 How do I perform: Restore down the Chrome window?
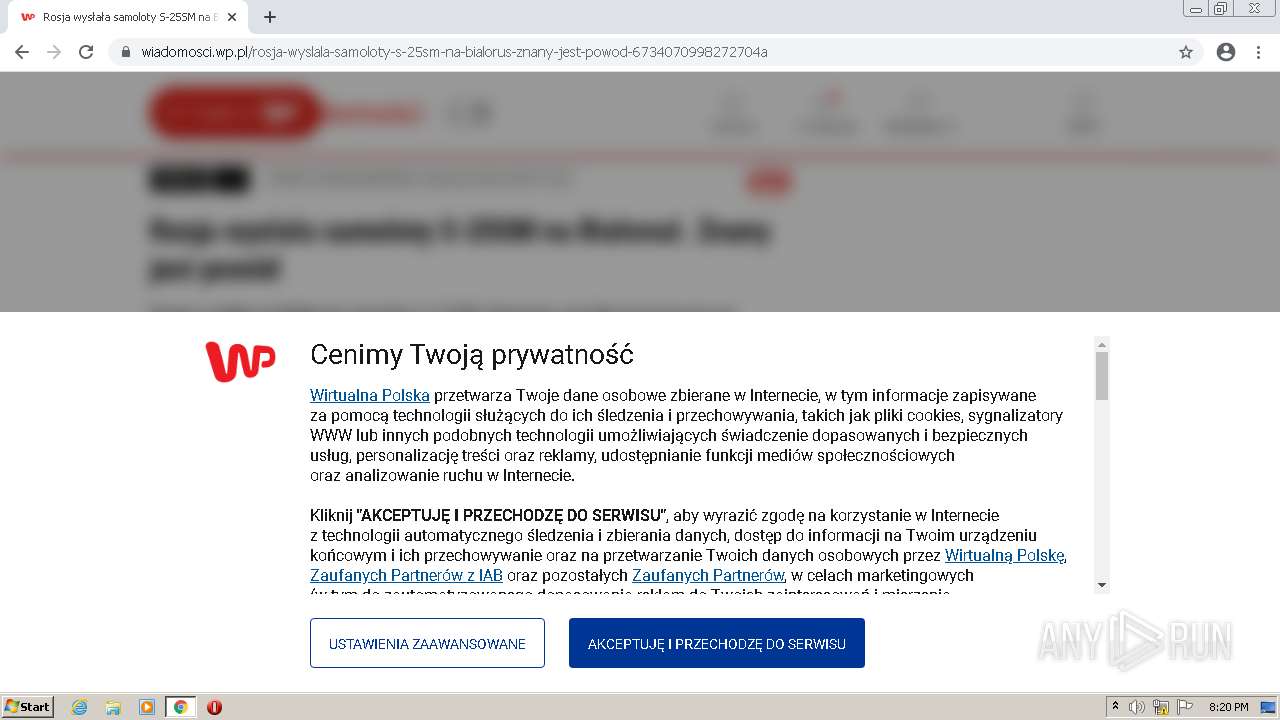[1221, 9]
